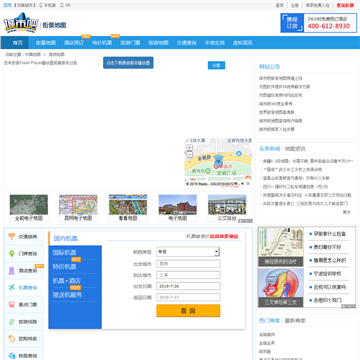
Task: Open the 航程类型 trip type dropdown
Action: [188, 252]
